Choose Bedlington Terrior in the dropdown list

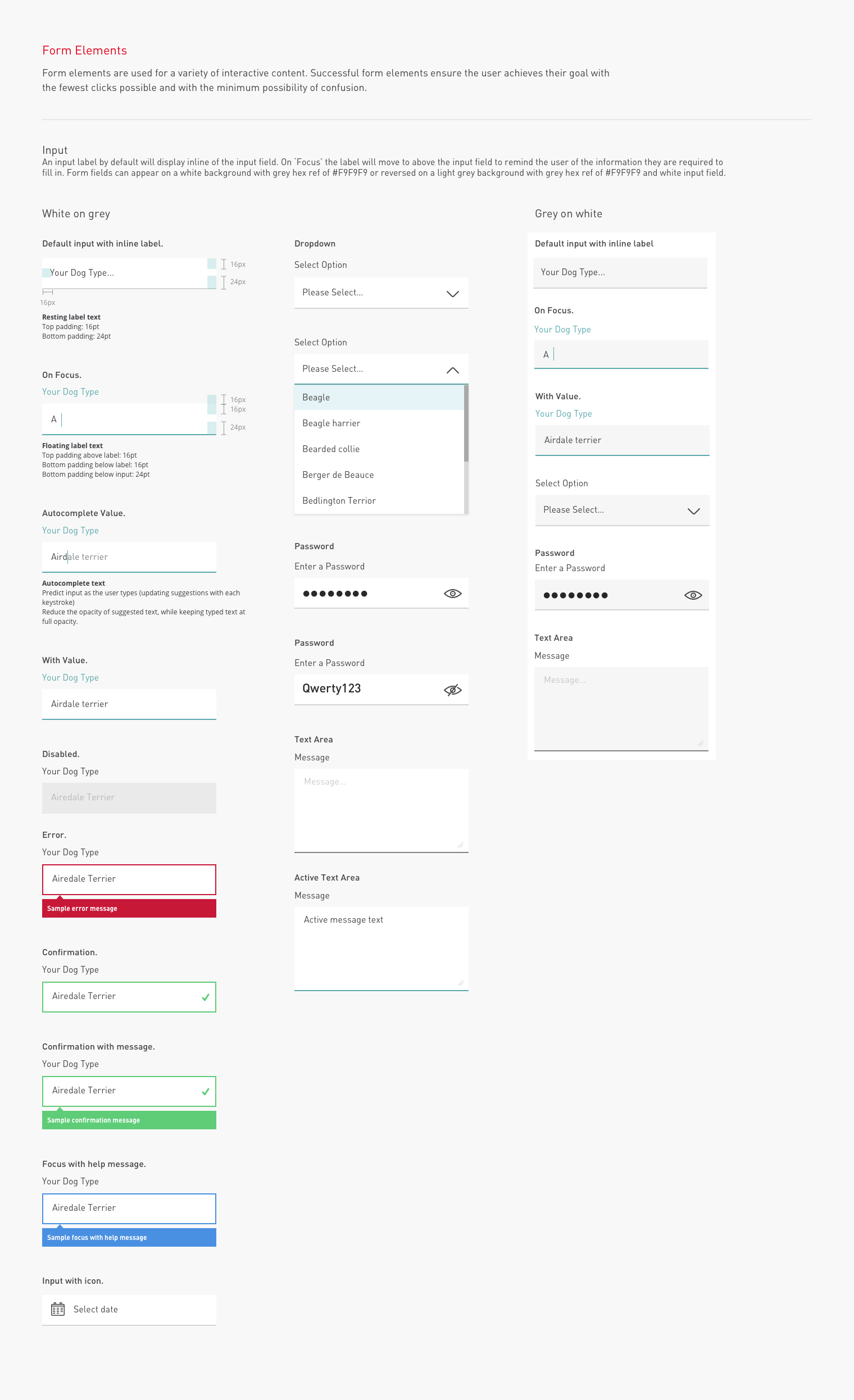(x=339, y=500)
